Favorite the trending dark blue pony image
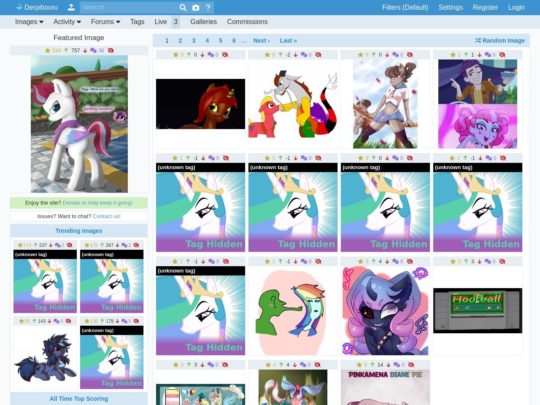This screenshot has height=405, width=540. pos(21,321)
